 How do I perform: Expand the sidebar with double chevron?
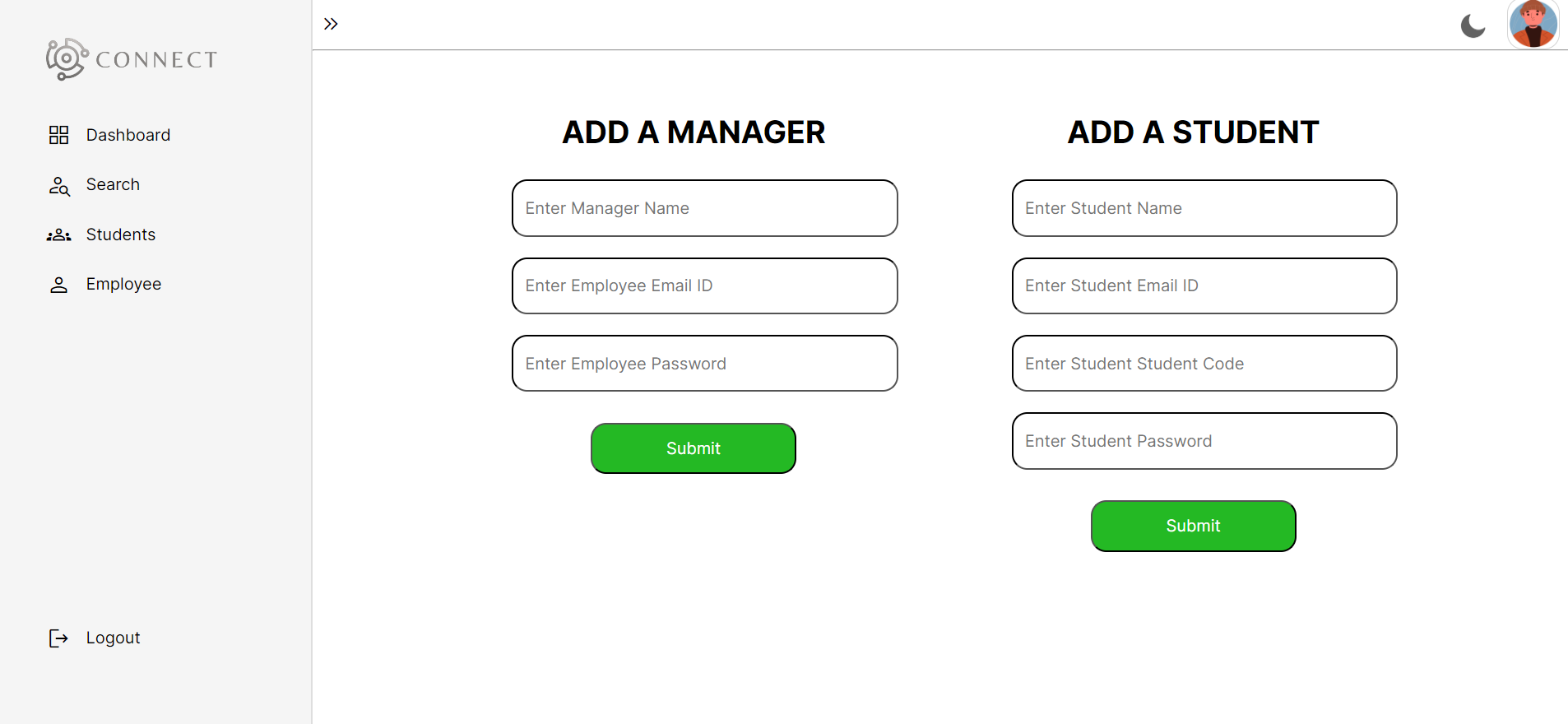(x=331, y=24)
